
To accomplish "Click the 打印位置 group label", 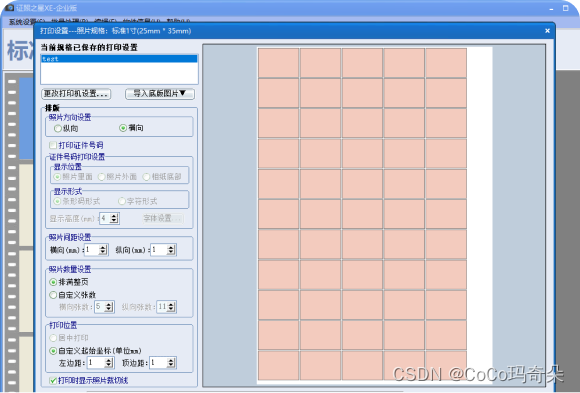I will [x=63, y=325].
